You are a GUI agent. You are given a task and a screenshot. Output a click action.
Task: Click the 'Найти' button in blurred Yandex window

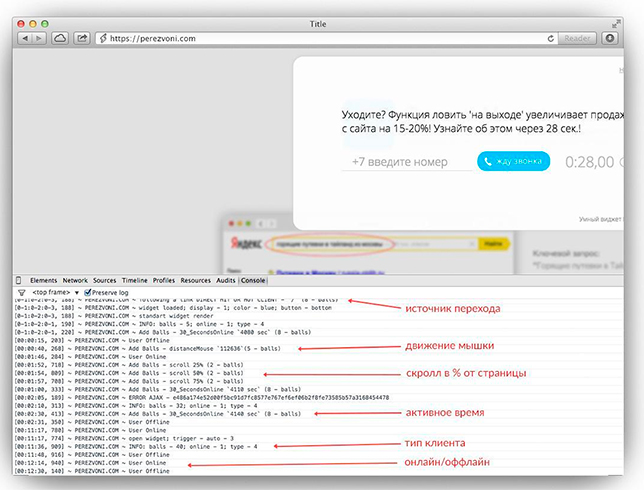point(493,244)
